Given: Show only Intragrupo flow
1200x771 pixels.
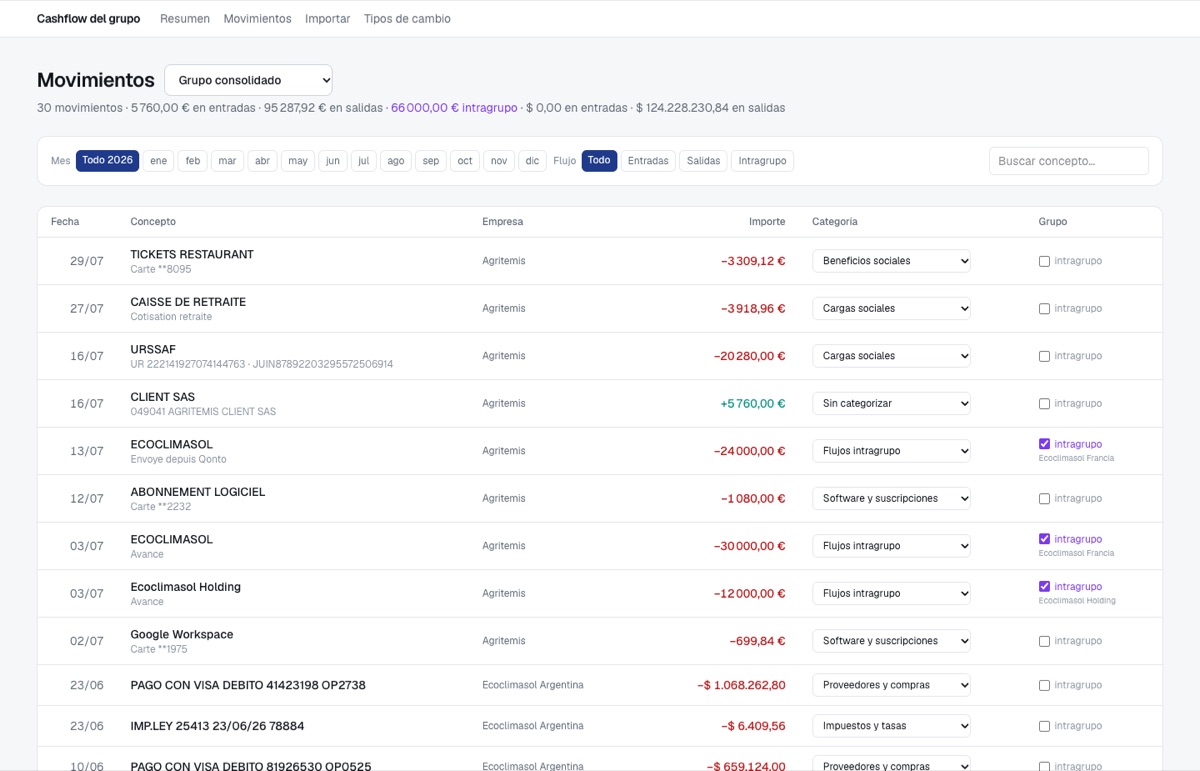Looking at the screenshot, I should (763, 161).
